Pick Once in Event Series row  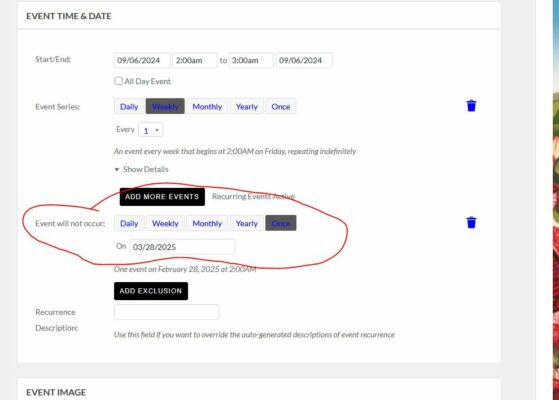click(x=281, y=107)
